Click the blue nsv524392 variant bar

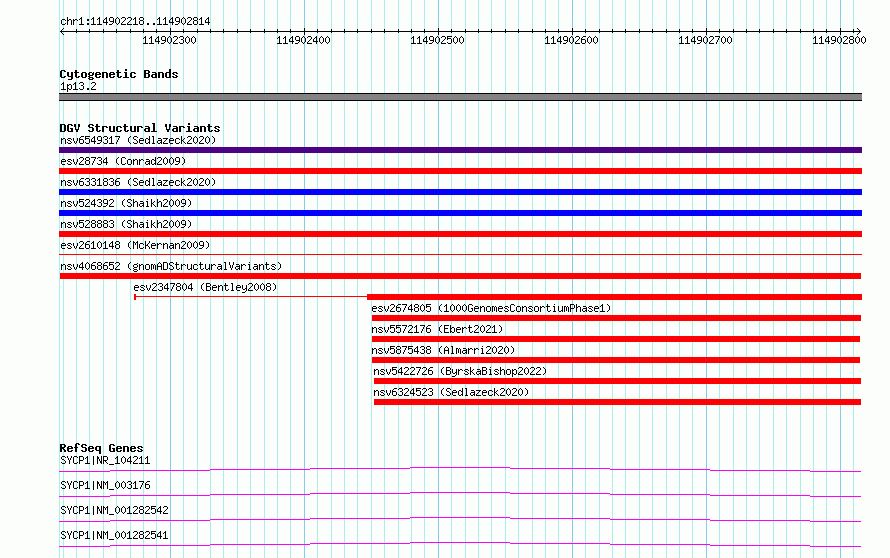click(x=460, y=213)
